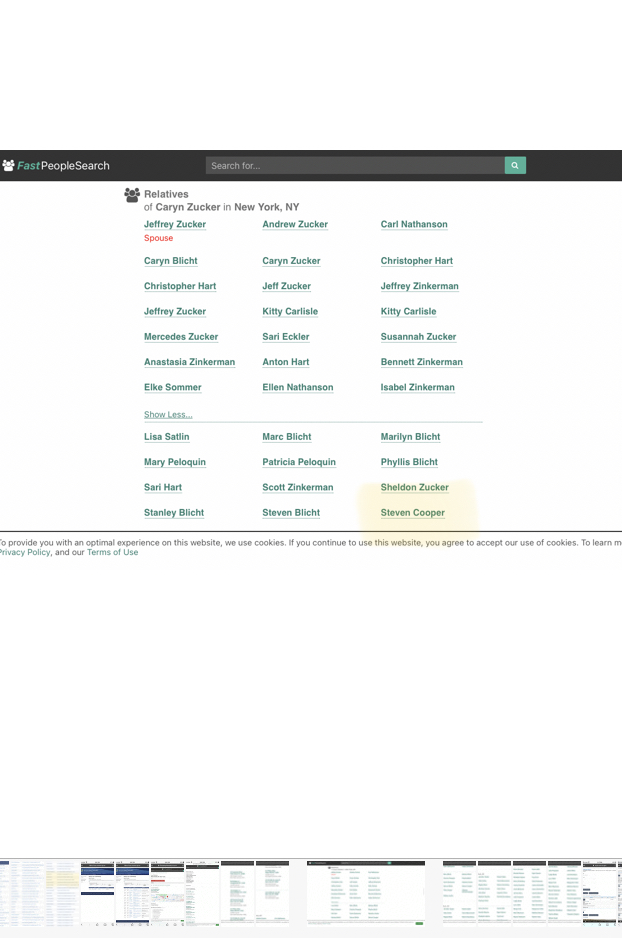
Task: Open relative Elke Sommer
Action: click(x=172, y=387)
